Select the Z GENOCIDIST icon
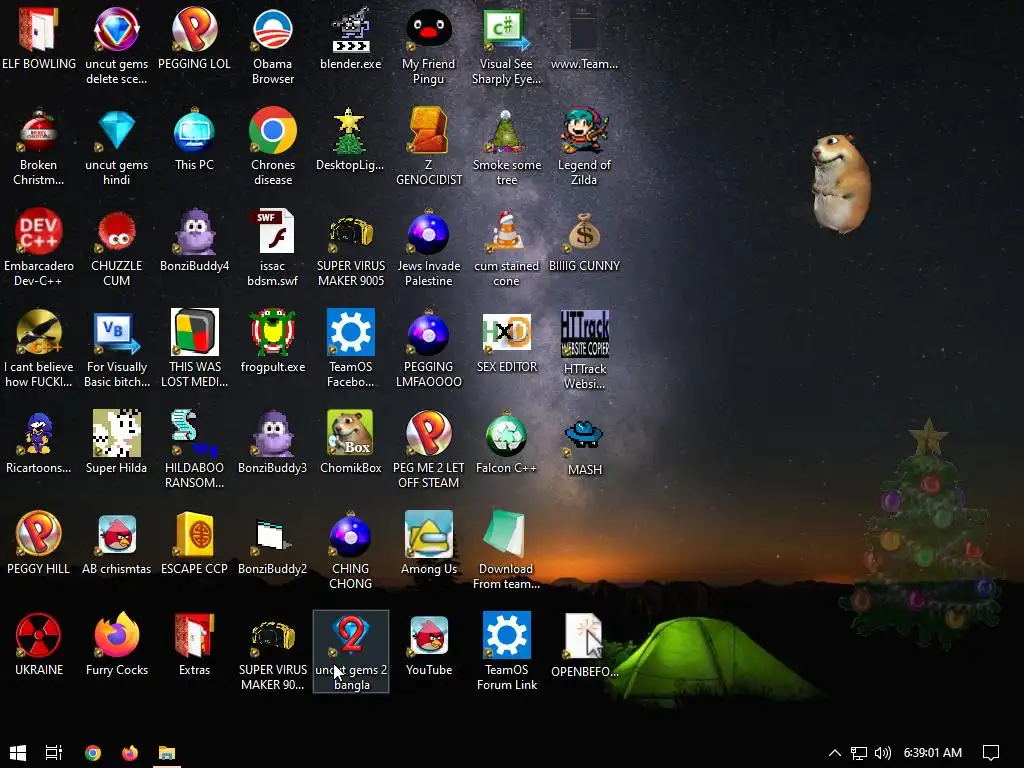1024x768 pixels. pyautogui.click(x=428, y=131)
